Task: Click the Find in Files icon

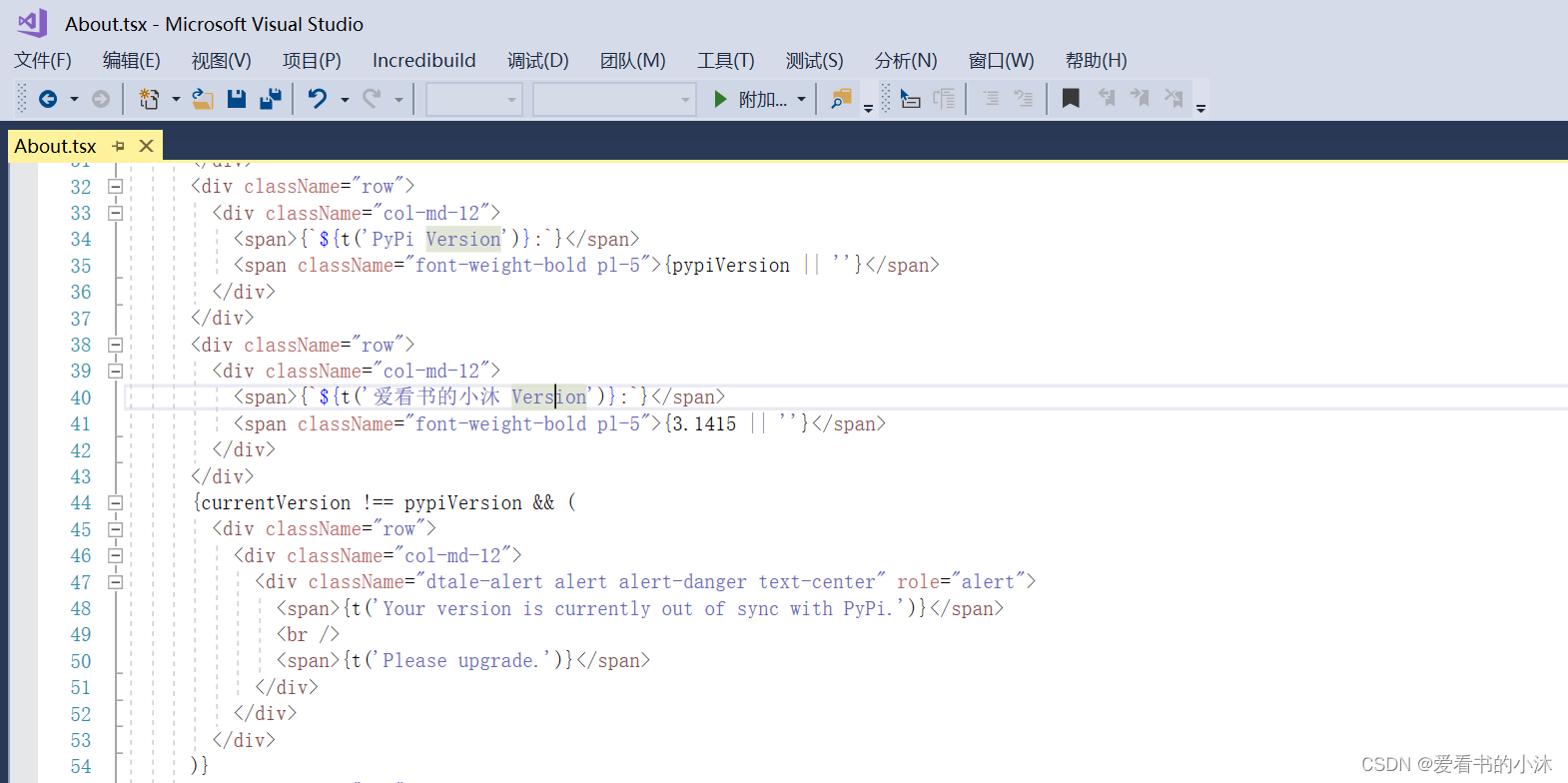Action: tap(842, 99)
